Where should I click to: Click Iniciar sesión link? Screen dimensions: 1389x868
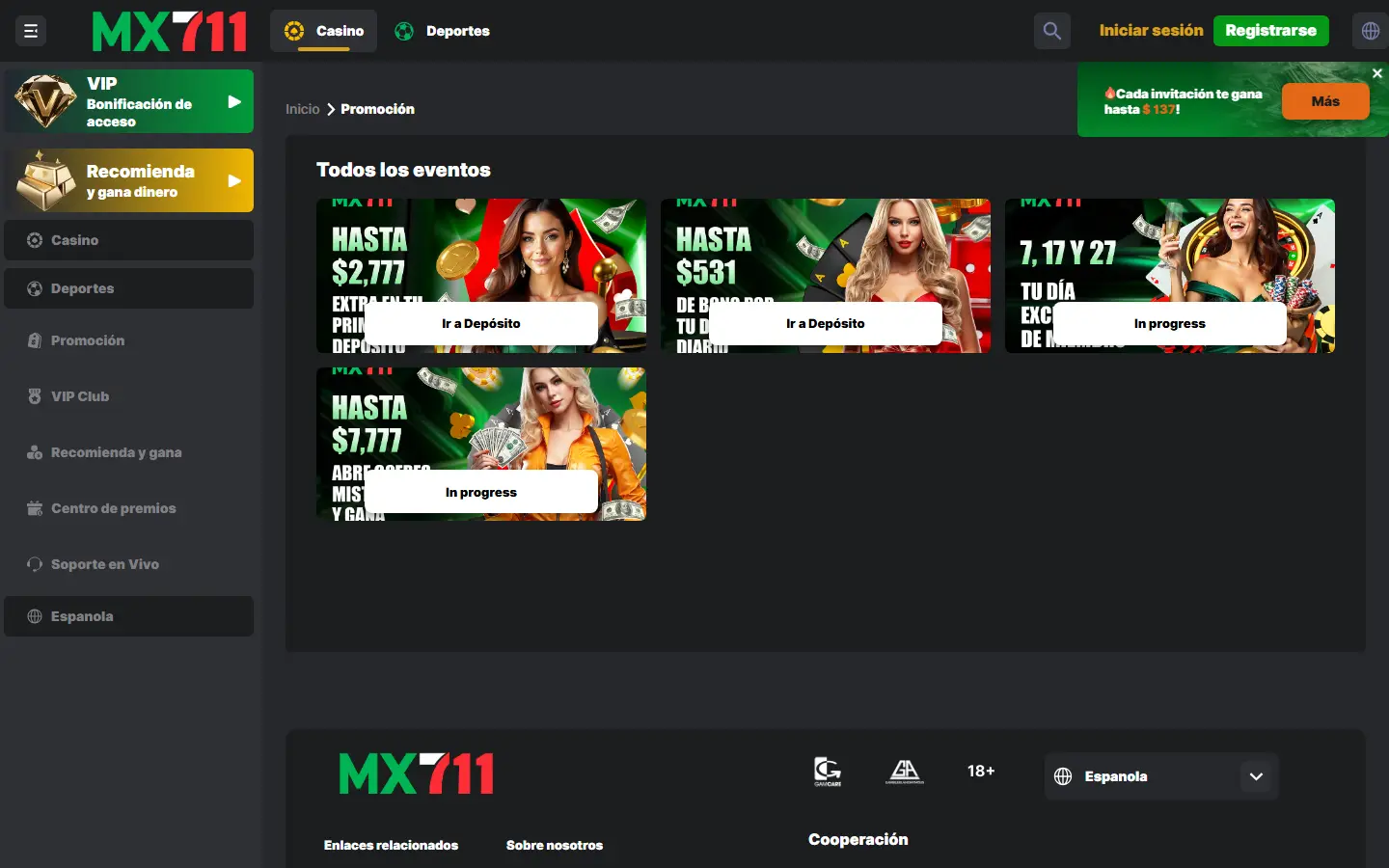pos(1151,31)
